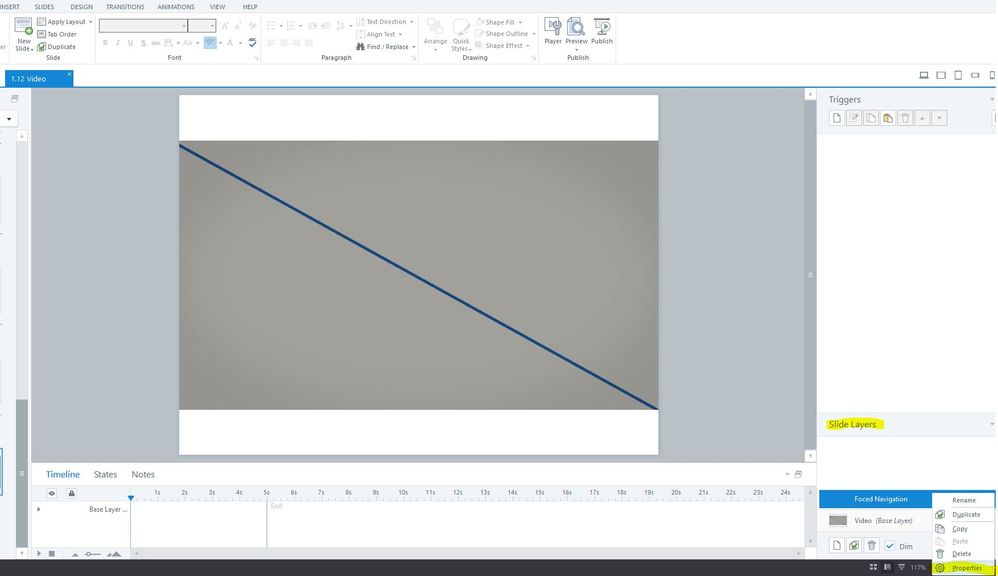998x576 pixels.
Task: Click the lock-all icon in timeline header
Action: [71, 493]
